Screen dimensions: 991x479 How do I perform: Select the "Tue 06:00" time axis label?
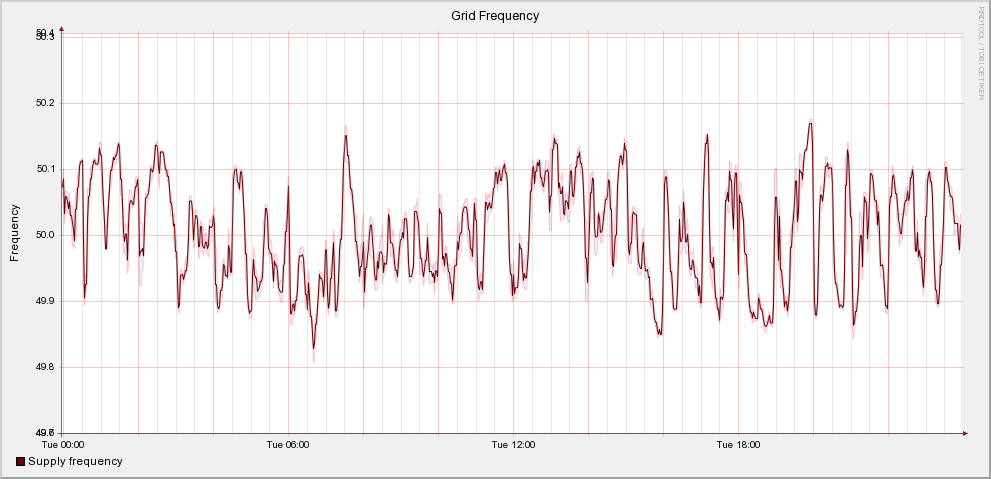[x=288, y=444]
